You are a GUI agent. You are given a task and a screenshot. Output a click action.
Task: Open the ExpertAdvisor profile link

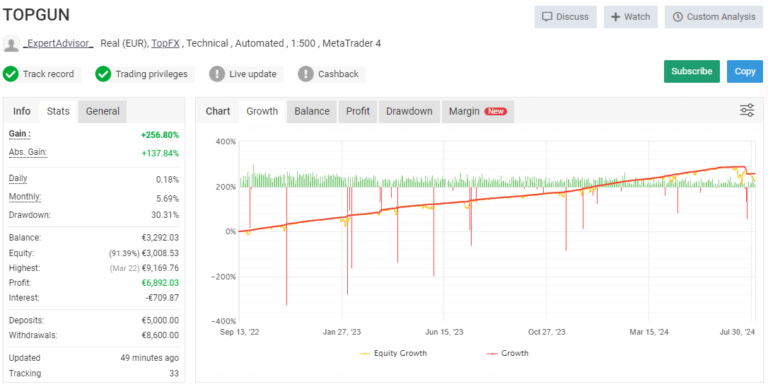click(58, 43)
